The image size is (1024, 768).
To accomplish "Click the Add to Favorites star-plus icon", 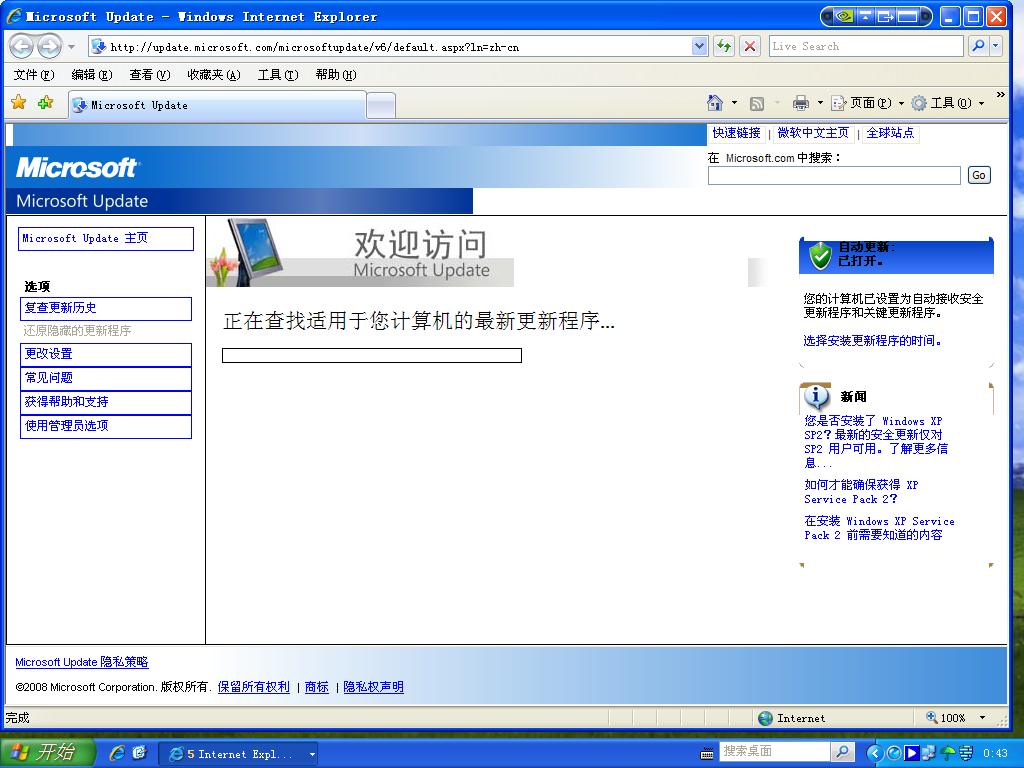I will click(x=46, y=103).
